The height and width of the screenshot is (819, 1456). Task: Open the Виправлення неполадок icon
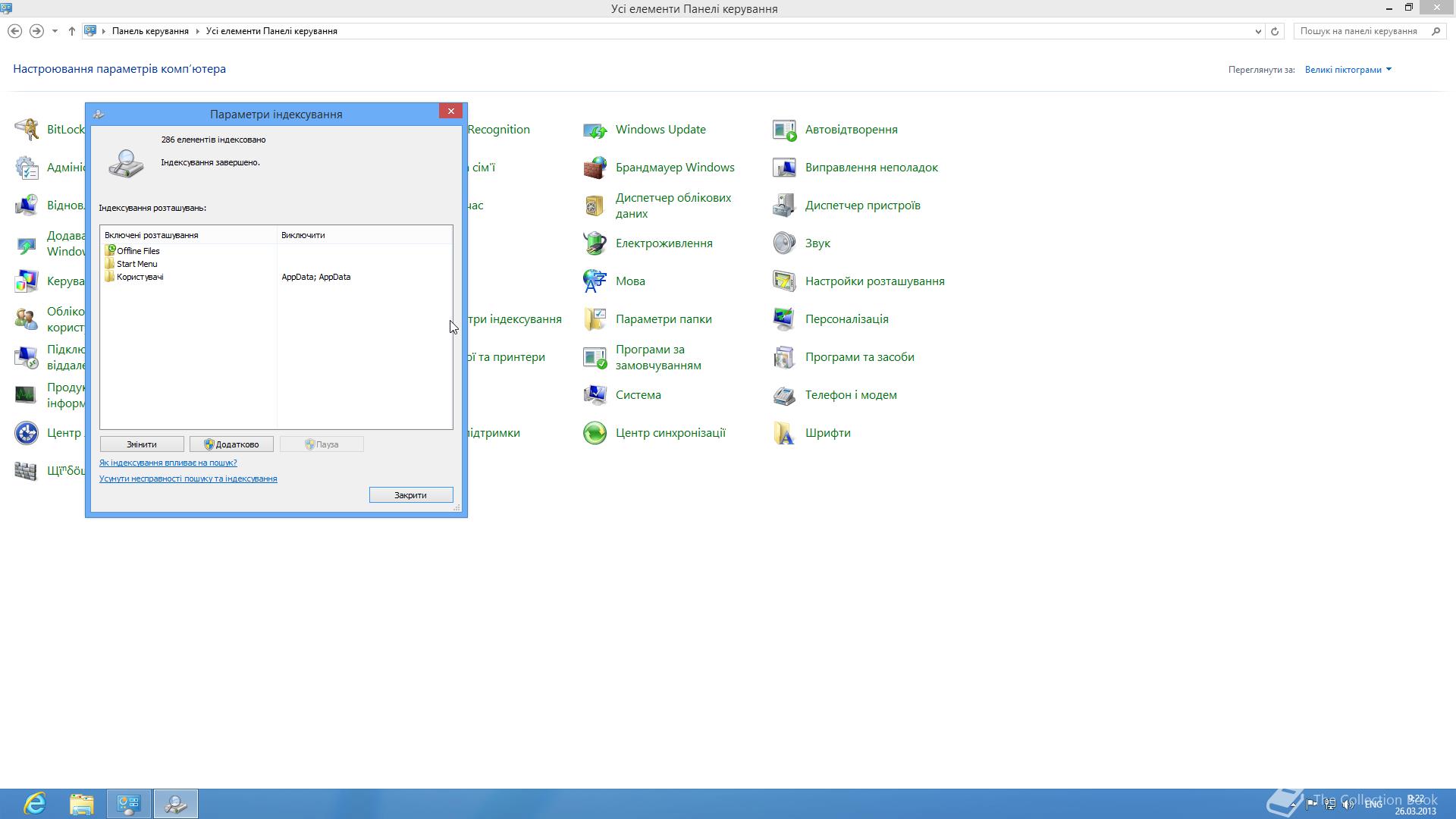[785, 168]
